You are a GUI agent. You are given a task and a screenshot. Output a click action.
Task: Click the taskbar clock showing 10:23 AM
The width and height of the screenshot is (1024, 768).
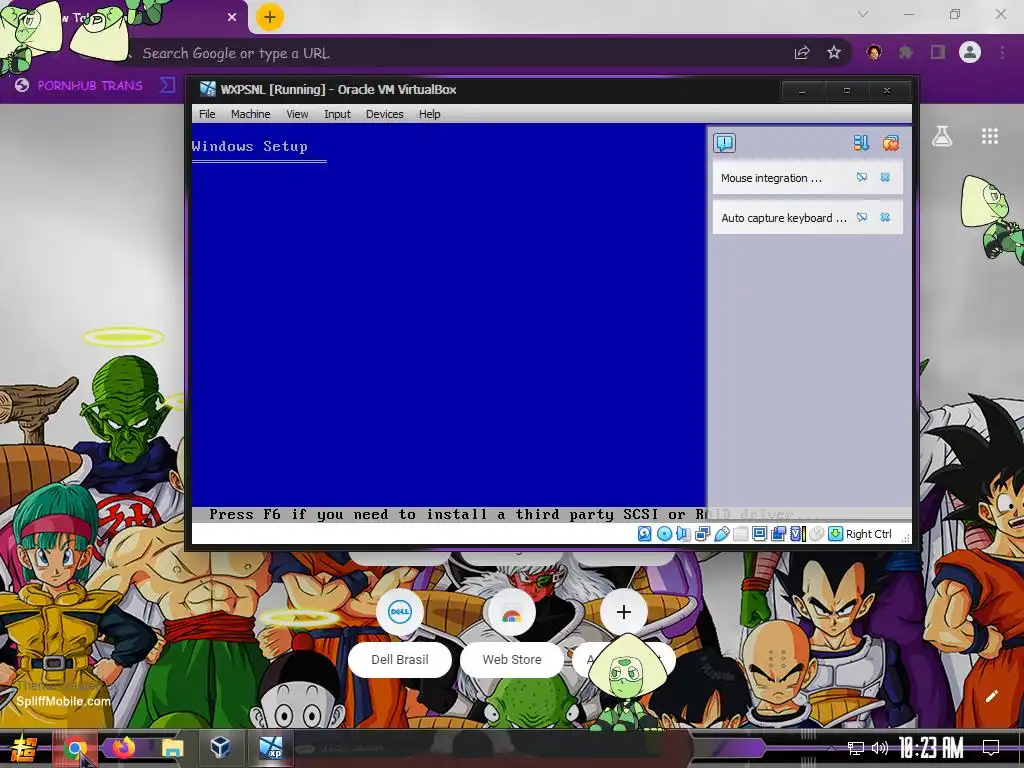931,748
